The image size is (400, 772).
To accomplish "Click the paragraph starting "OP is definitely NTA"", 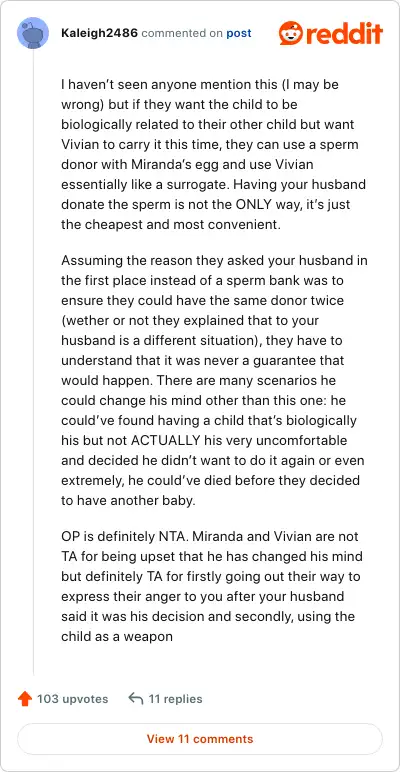I will 212,586.
